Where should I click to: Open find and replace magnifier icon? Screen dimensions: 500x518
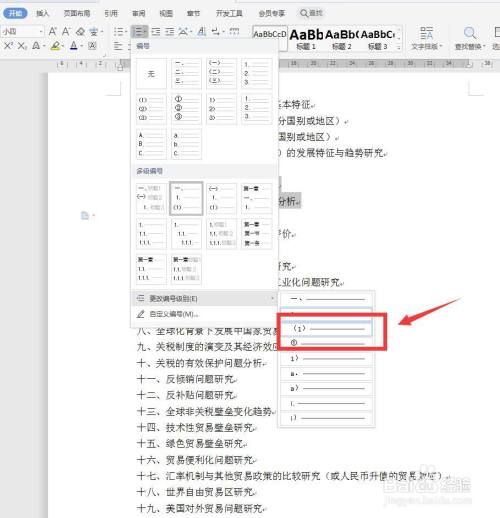[x=469, y=33]
